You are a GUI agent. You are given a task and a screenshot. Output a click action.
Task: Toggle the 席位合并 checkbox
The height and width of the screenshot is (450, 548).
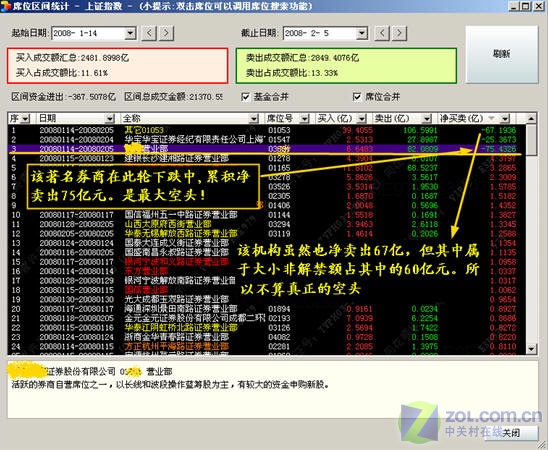click(356, 97)
